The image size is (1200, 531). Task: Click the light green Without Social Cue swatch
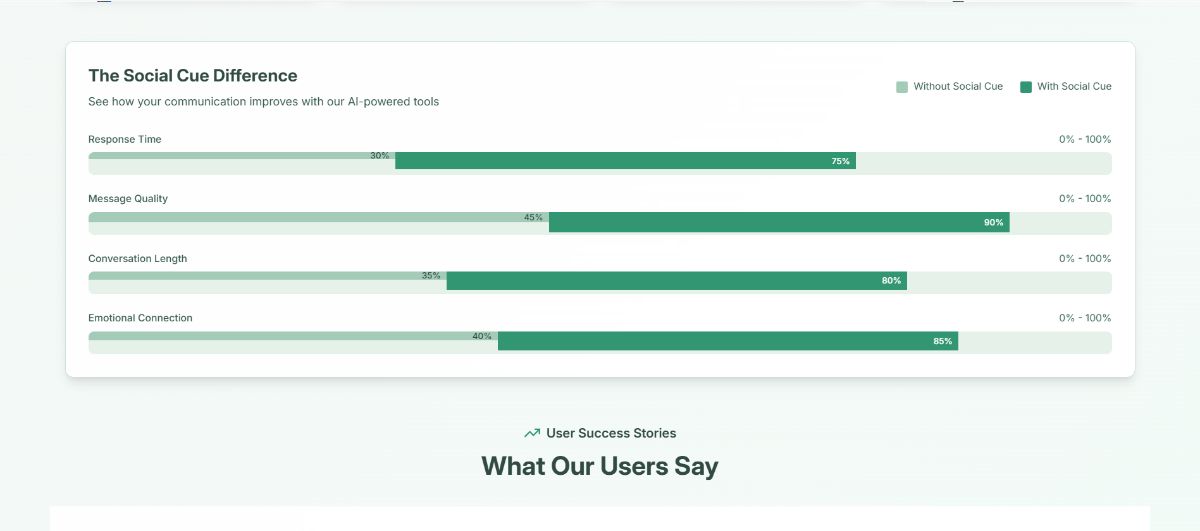[x=902, y=87]
